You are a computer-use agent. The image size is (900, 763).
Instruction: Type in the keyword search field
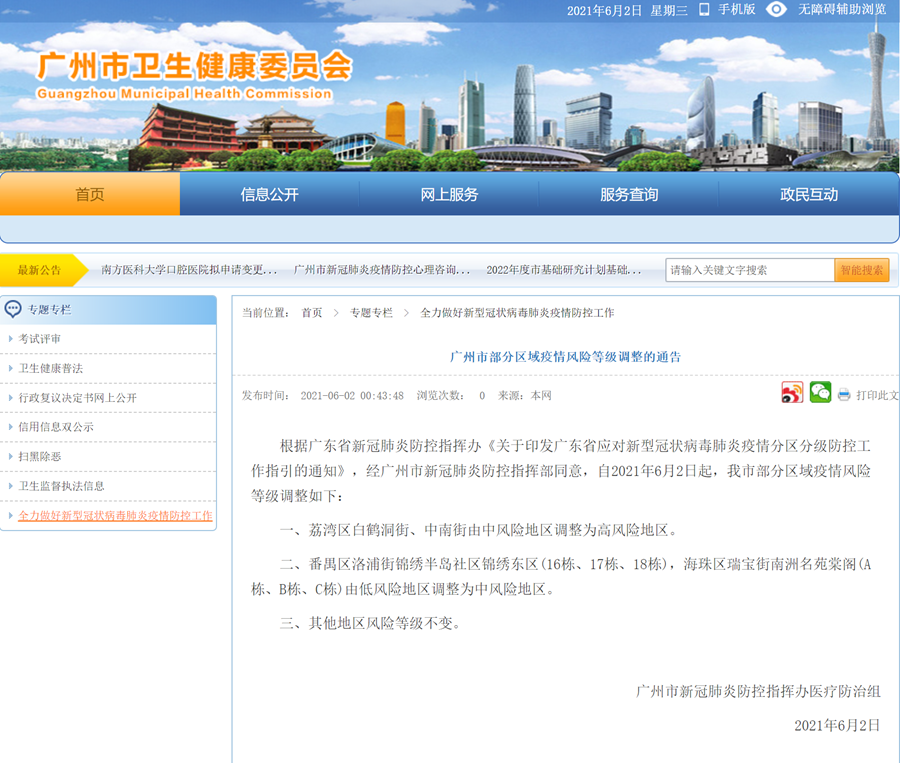pyautogui.click(x=750, y=270)
